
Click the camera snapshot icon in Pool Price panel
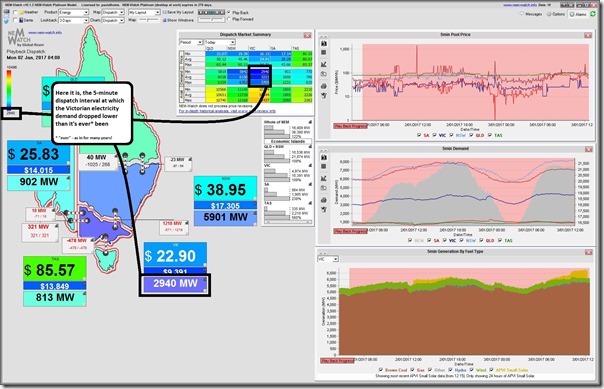click(324, 44)
